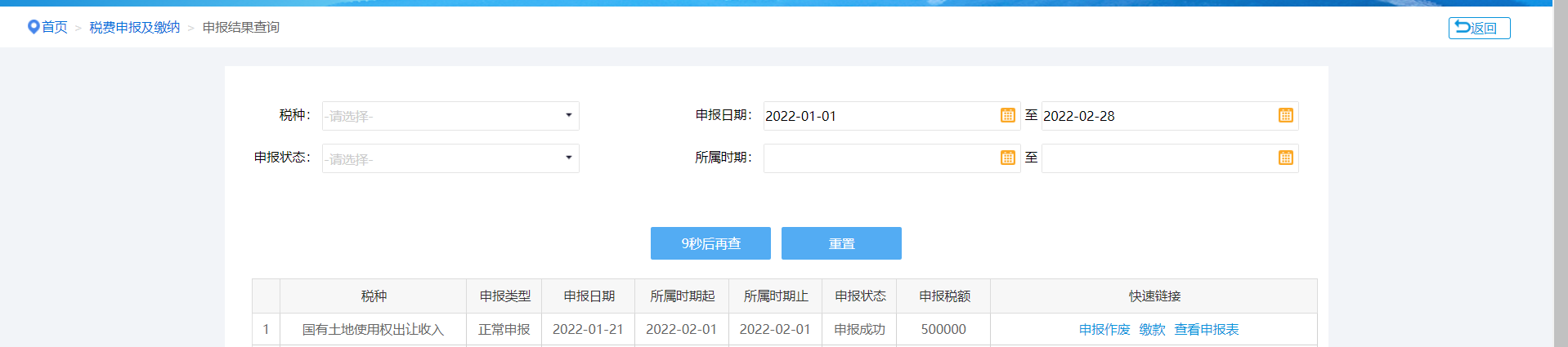Click the 9秒后再查 query button
The height and width of the screenshot is (347, 1568).
(710, 243)
